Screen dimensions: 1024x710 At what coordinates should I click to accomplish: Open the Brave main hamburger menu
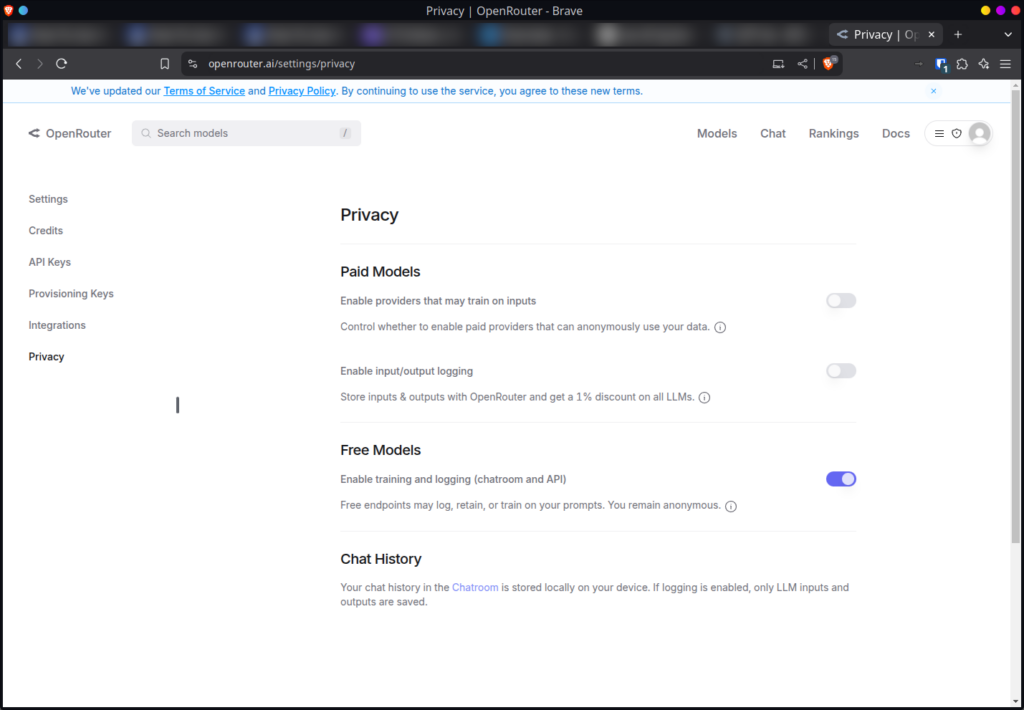coord(1006,63)
